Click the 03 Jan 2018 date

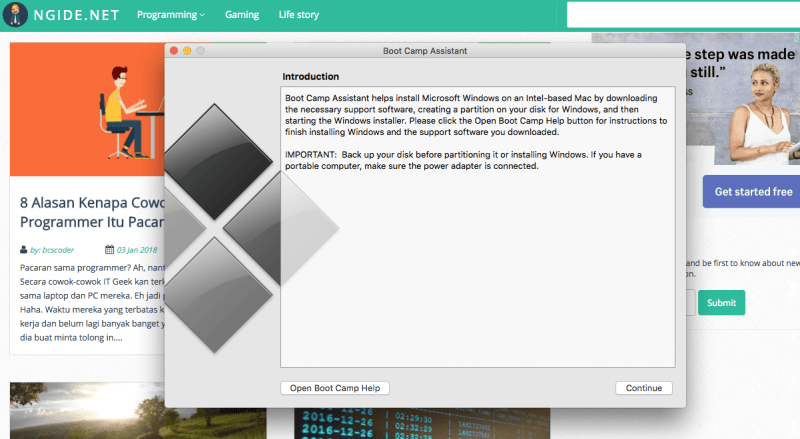pos(137,250)
